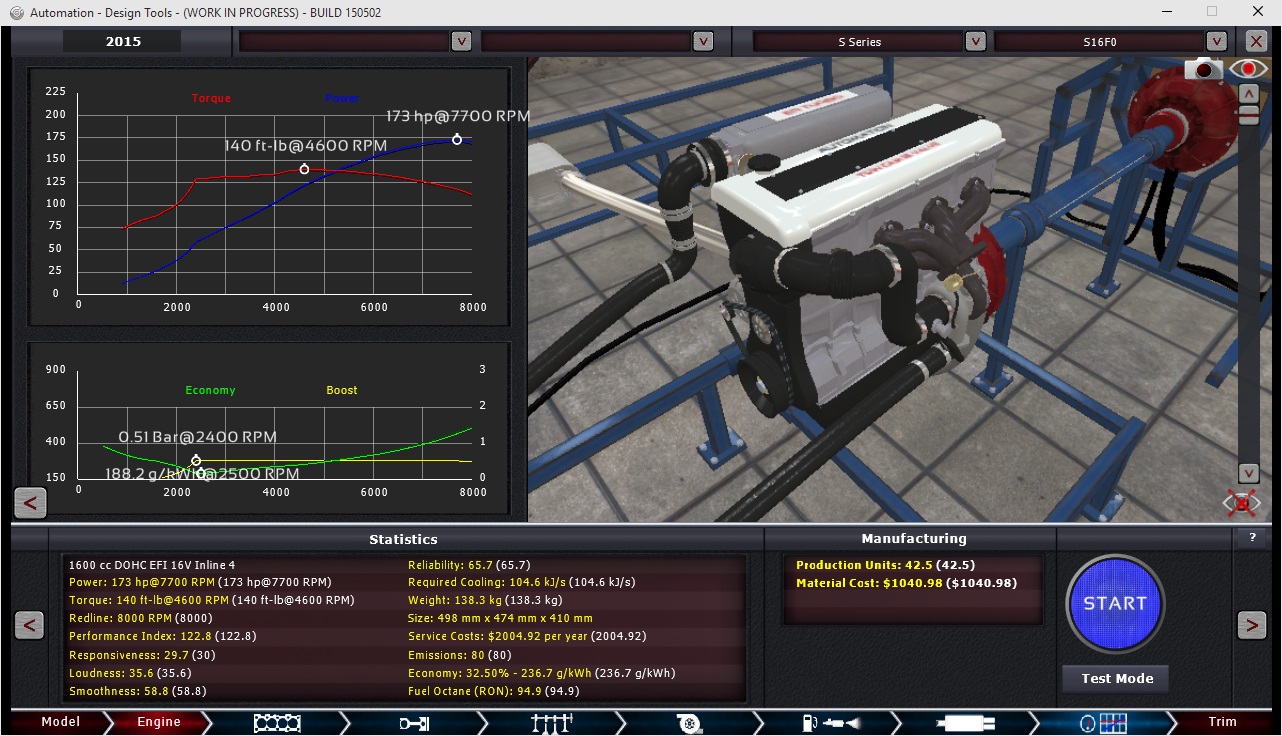This screenshot has width=1282, height=736.
Task: Open the piston and crank tab
Action: pyautogui.click(x=414, y=722)
